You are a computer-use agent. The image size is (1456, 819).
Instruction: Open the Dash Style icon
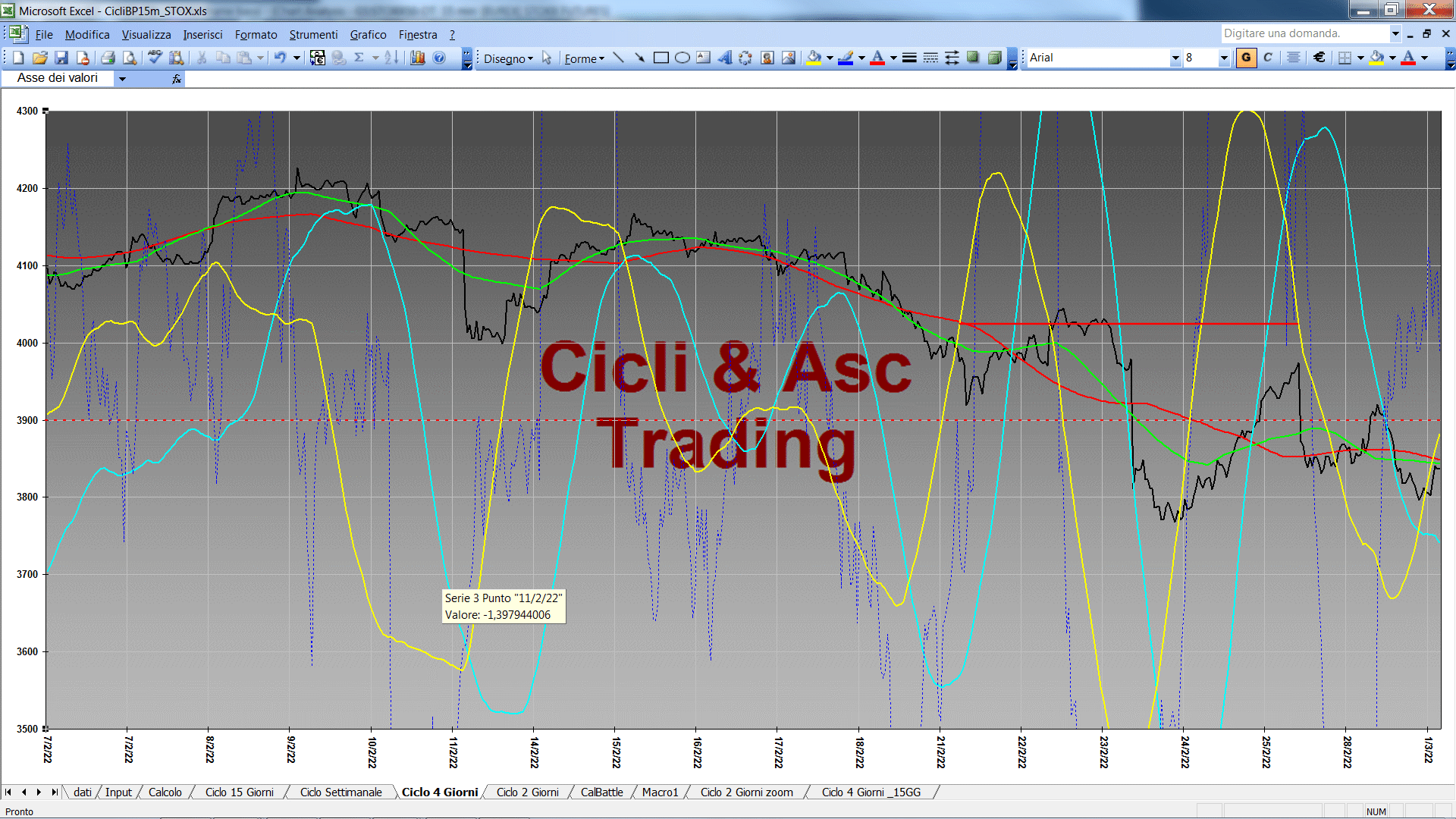click(x=930, y=58)
